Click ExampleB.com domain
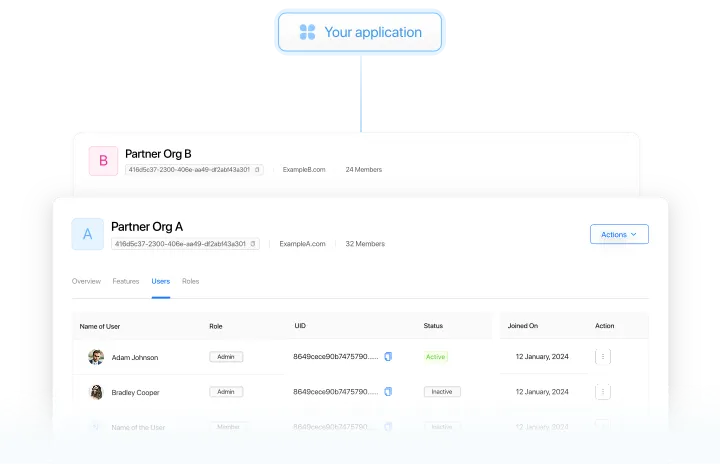The height and width of the screenshot is (464, 720). click(304, 170)
